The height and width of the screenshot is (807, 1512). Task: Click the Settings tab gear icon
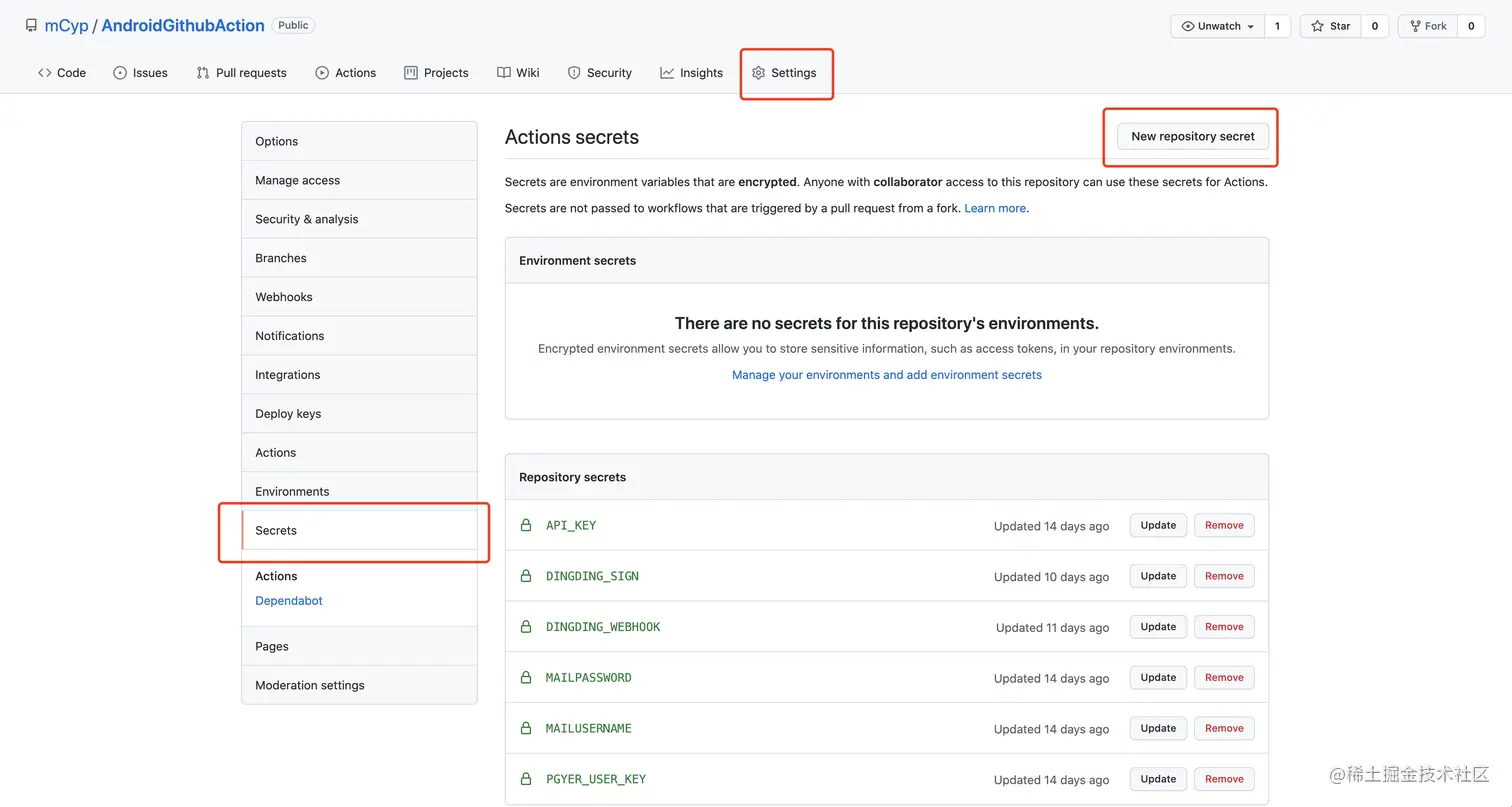(758, 73)
